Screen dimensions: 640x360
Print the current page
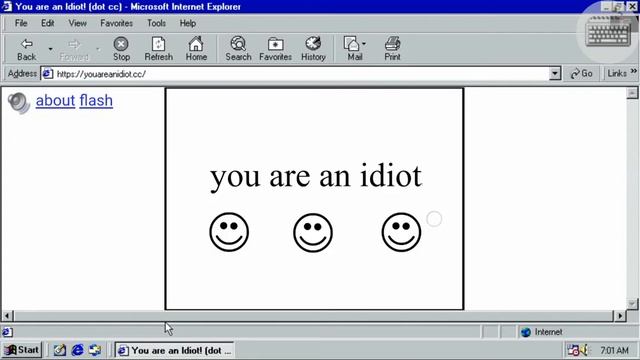(392, 49)
